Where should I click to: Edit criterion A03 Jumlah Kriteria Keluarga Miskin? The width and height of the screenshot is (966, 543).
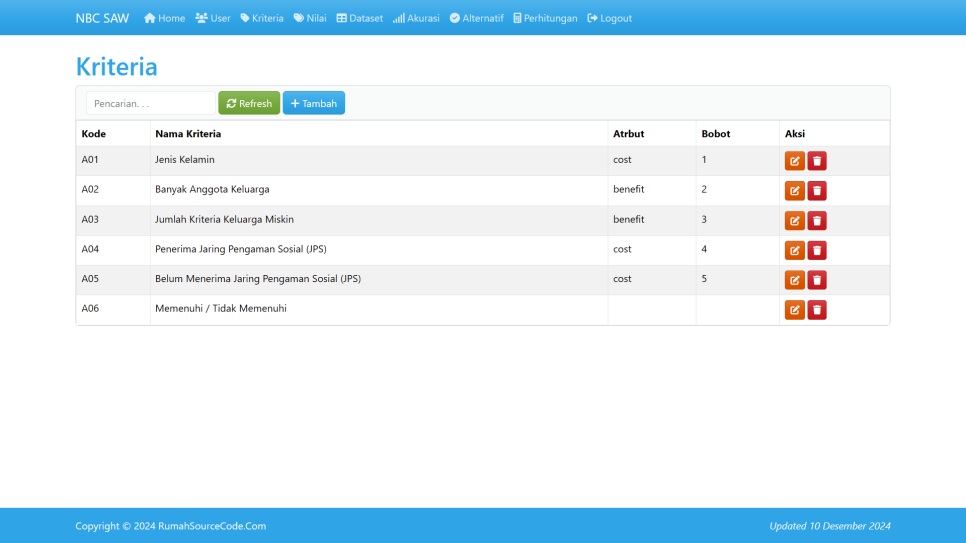pos(794,221)
